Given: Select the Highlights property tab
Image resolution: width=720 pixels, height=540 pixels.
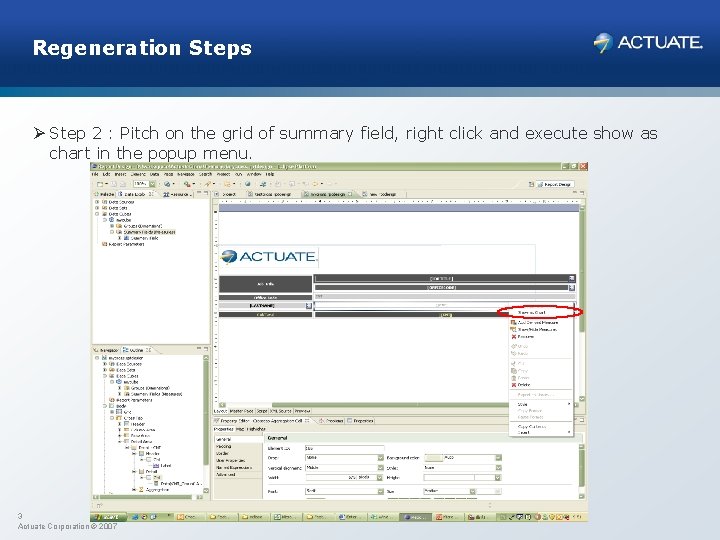Looking at the screenshot, I should click(x=256, y=429).
